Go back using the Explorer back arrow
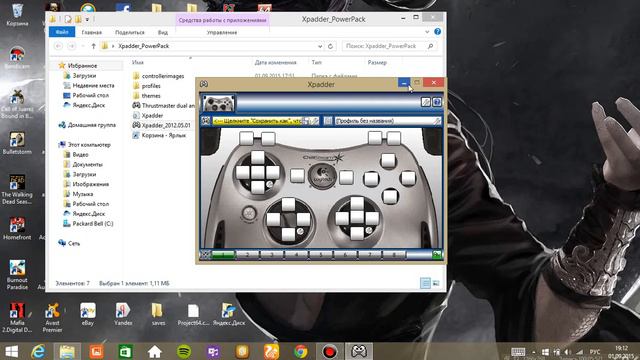 click(58, 46)
